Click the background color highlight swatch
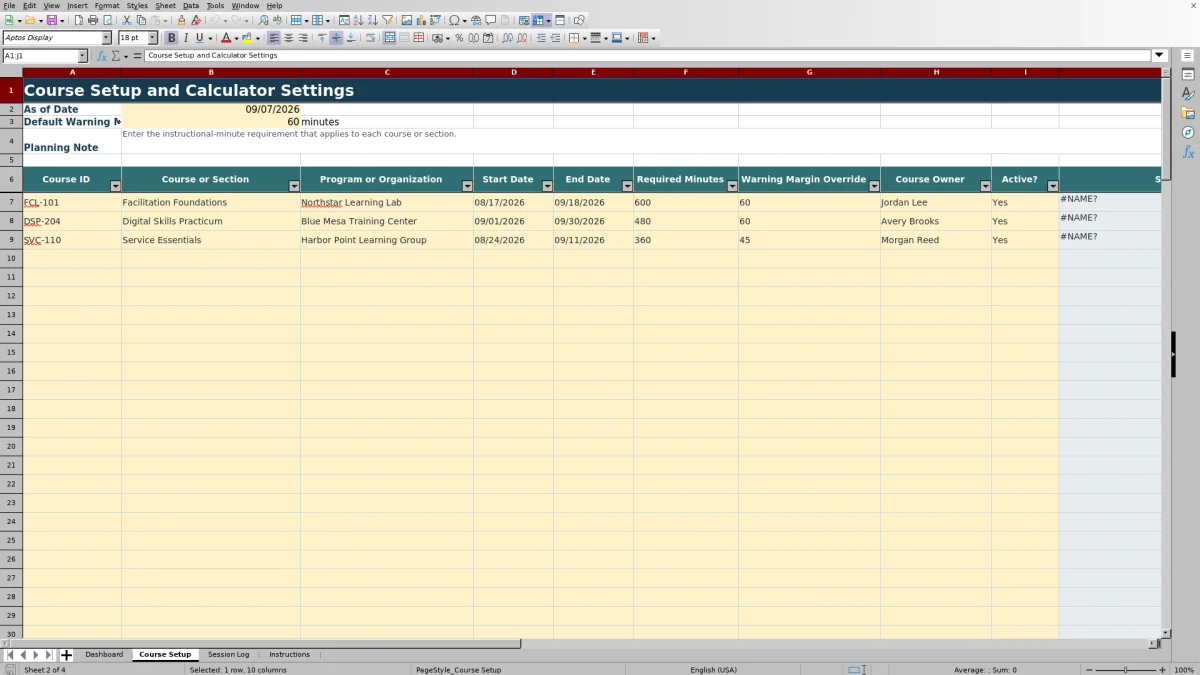 pos(245,38)
